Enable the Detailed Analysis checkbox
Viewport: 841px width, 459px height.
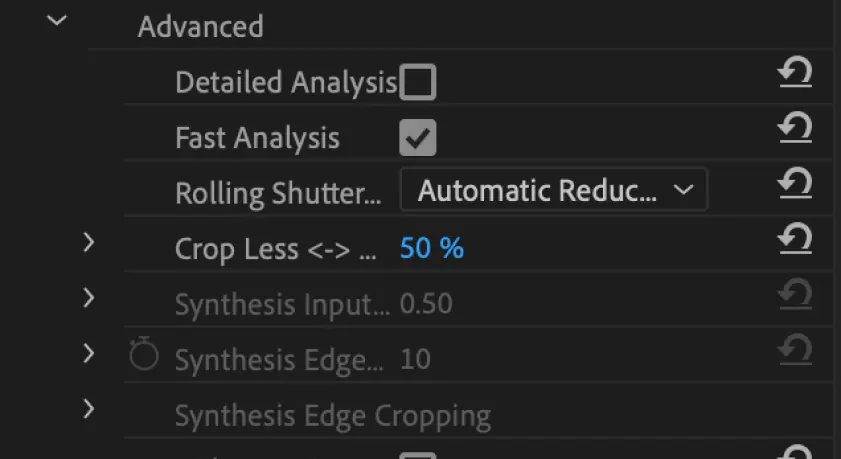click(418, 83)
